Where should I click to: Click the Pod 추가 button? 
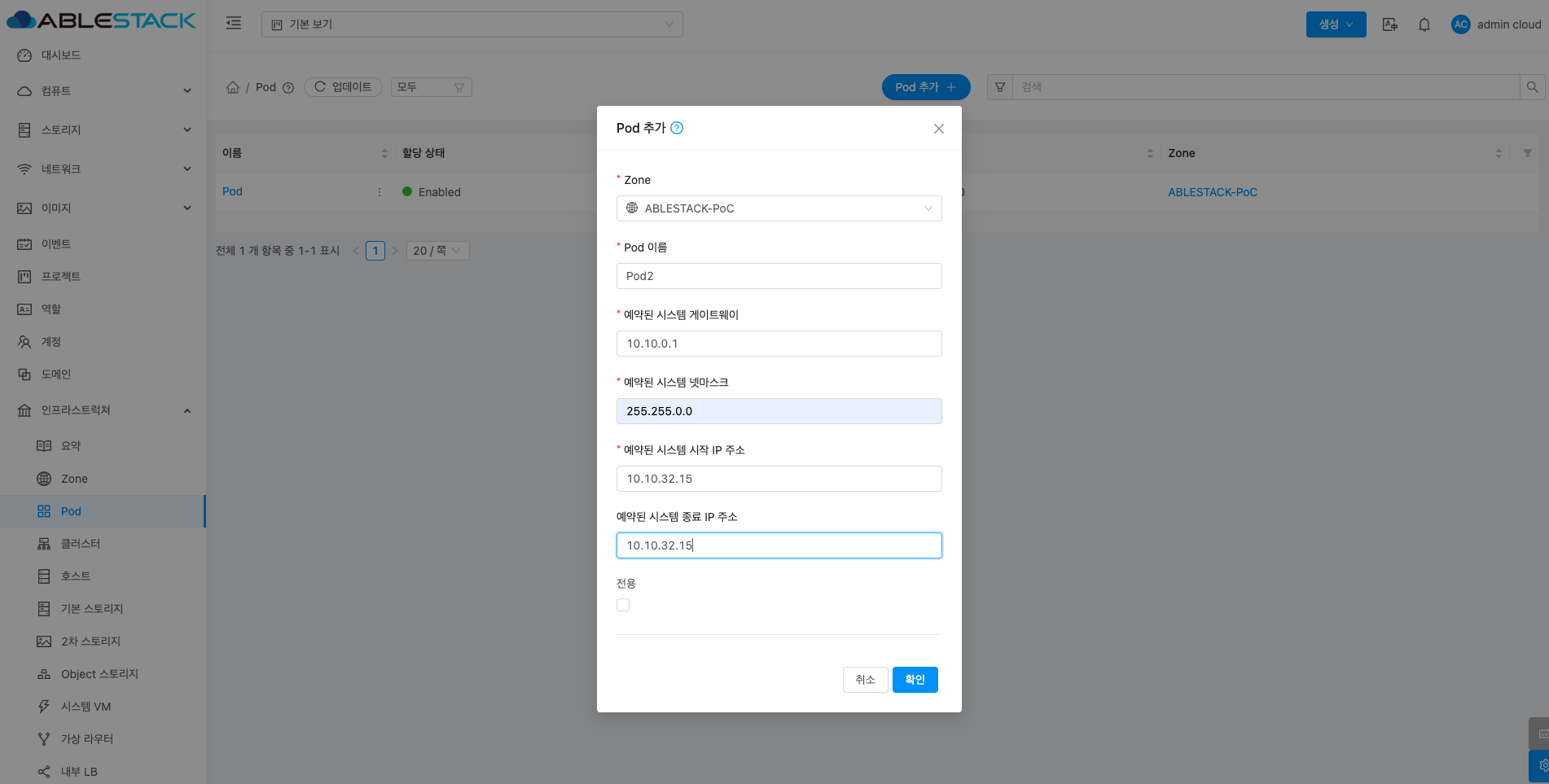(x=925, y=87)
